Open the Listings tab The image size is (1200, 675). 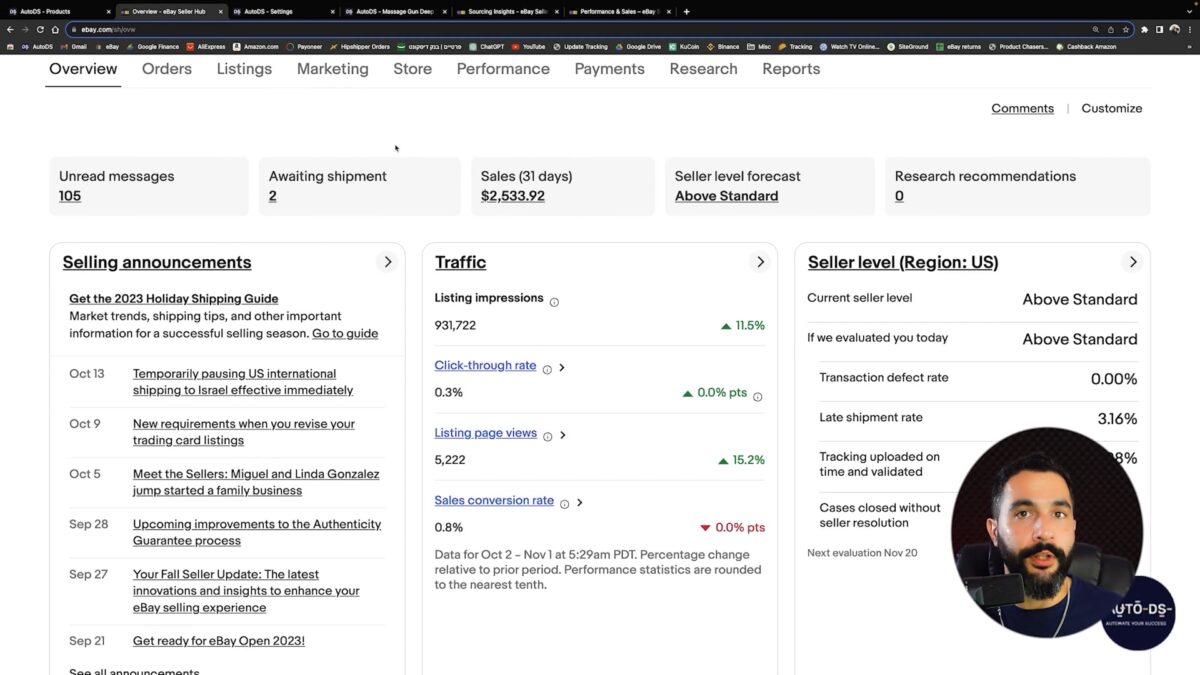(244, 69)
